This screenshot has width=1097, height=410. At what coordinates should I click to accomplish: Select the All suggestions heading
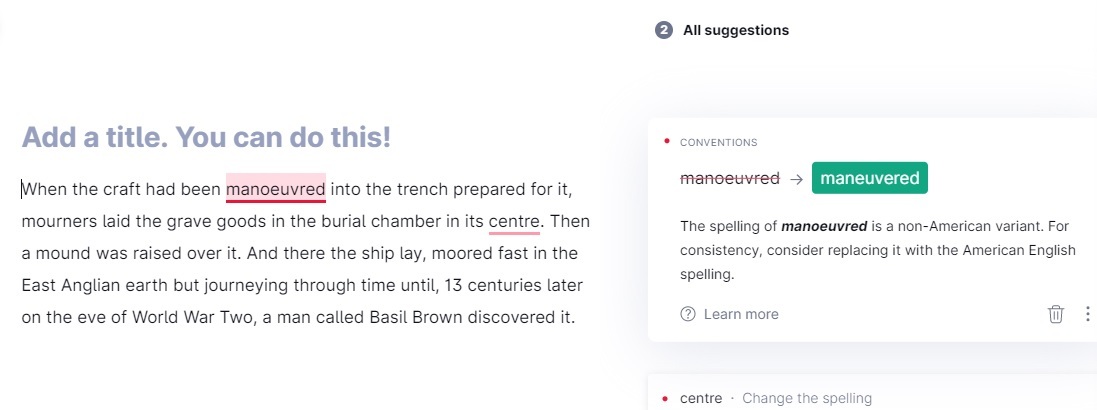click(x=736, y=30)
